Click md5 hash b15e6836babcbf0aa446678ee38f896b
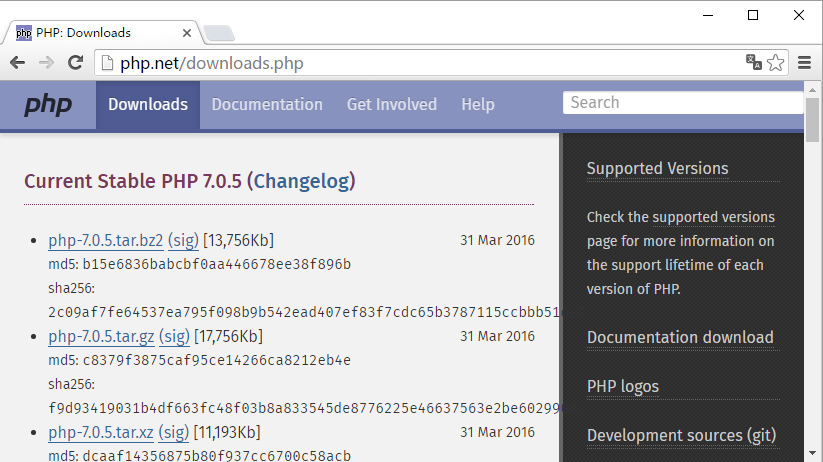The height and width of the screenshot is (462, 823). [x=217, y=264]
